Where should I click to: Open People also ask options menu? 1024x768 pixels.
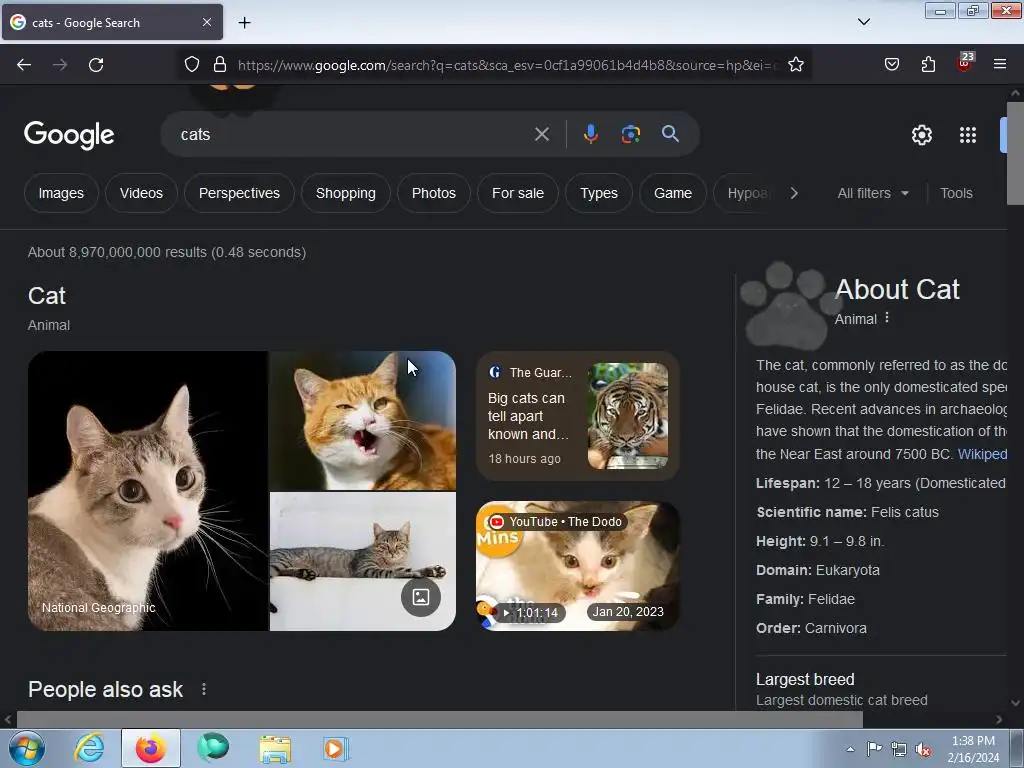(204, 689)
